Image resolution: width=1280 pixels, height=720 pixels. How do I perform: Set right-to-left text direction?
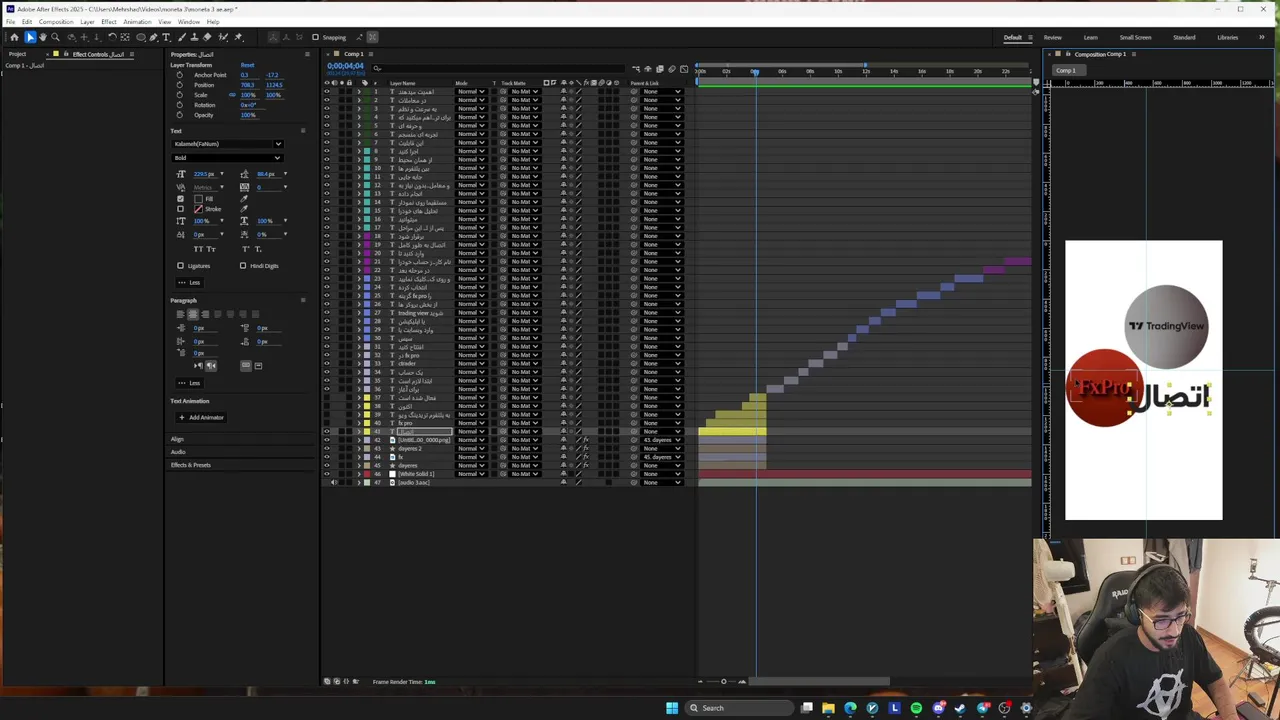tap(211, 366)
